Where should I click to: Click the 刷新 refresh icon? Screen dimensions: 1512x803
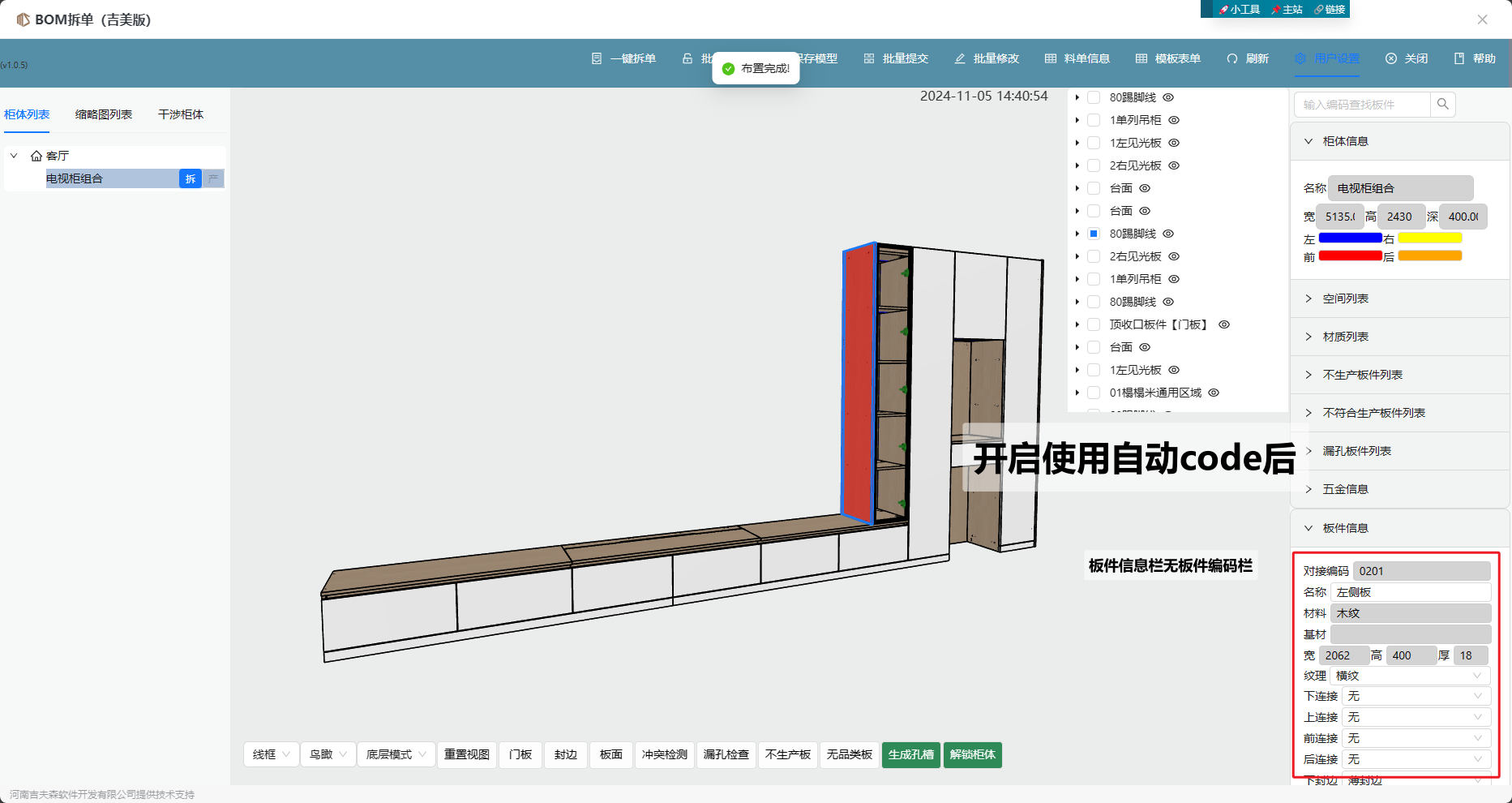(1232, 58)
